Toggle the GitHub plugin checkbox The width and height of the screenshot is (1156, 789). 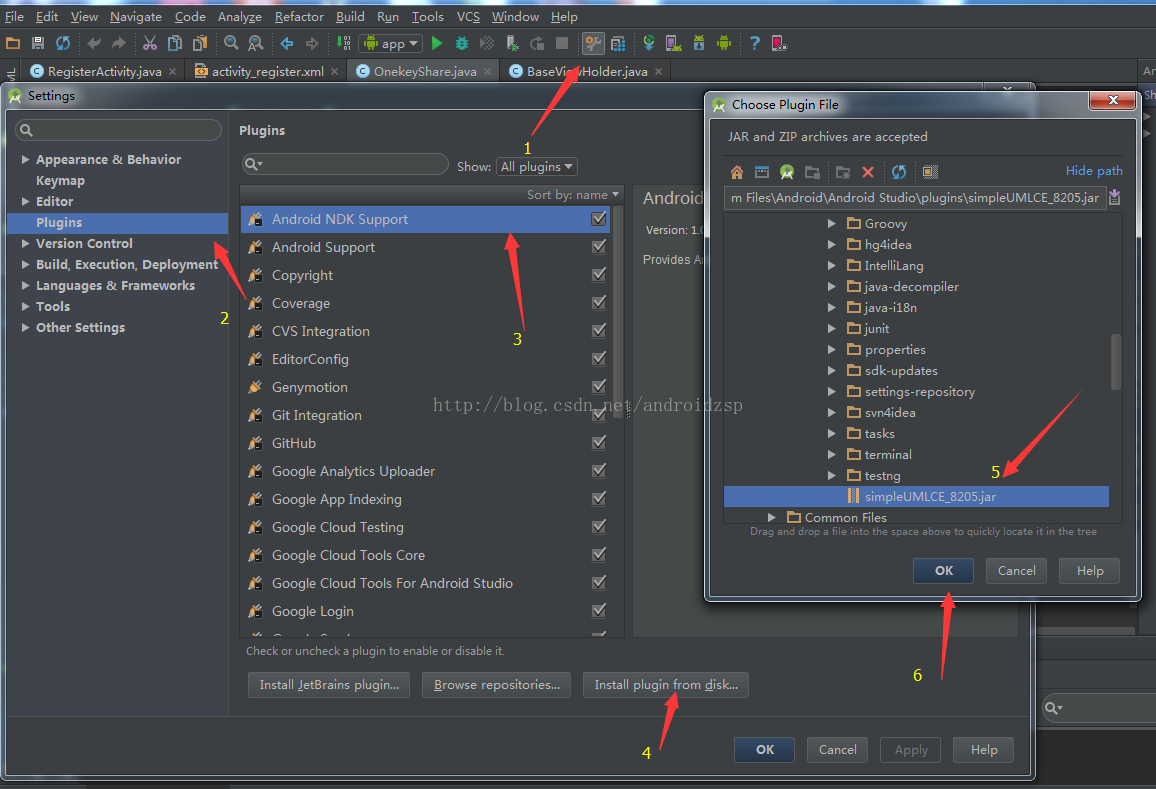(x=599, y=442)
